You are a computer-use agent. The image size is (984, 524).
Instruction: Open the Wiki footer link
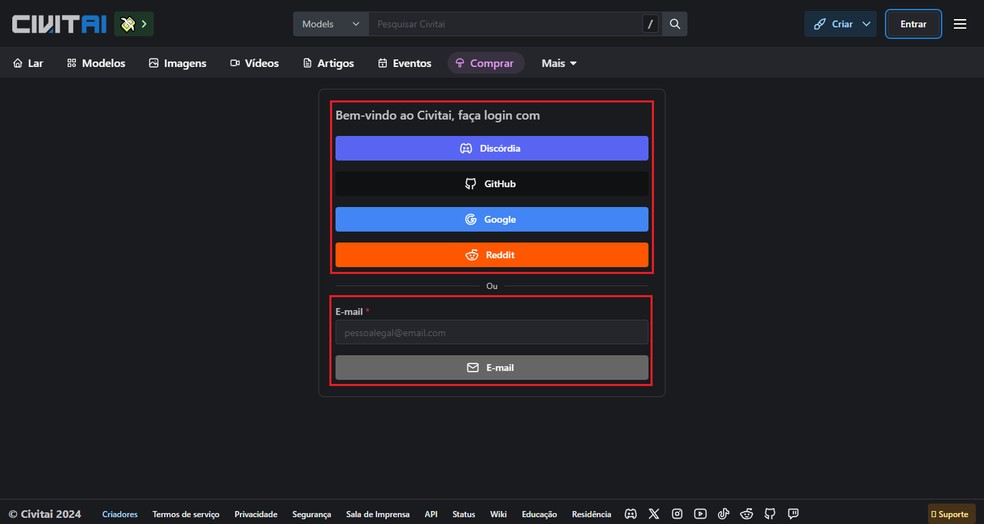tap(498, 514)
